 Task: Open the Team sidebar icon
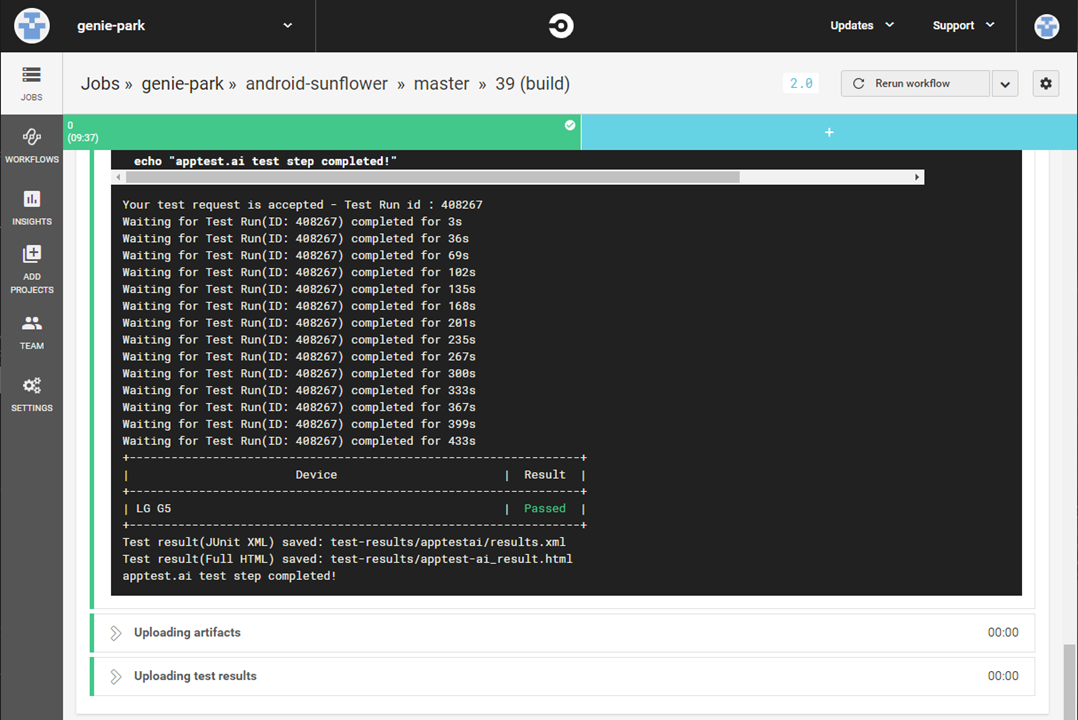[x=32, y=332]
